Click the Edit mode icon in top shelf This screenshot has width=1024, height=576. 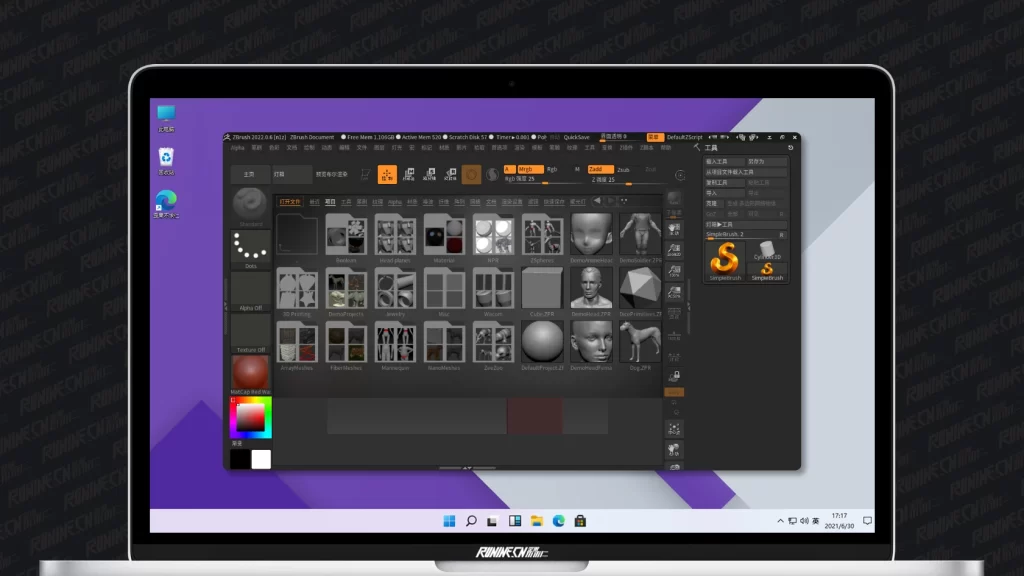coord(364,174)
